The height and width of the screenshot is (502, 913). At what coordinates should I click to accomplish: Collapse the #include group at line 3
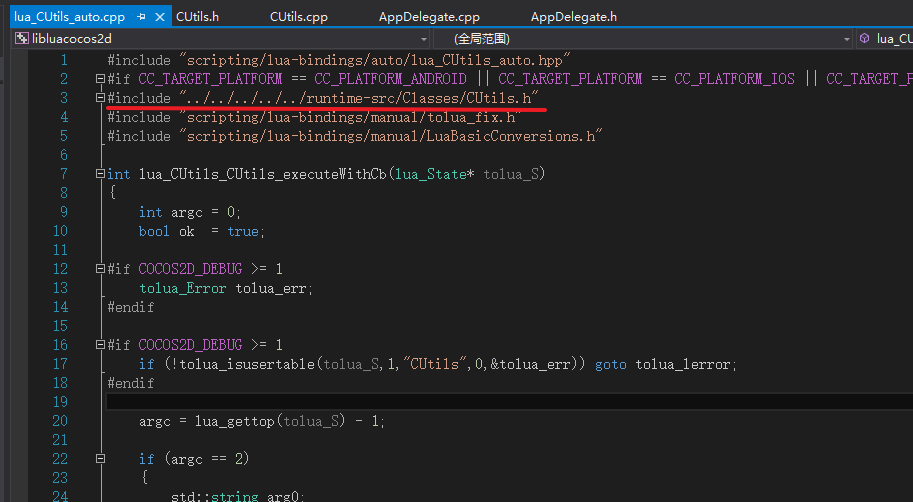99,98
